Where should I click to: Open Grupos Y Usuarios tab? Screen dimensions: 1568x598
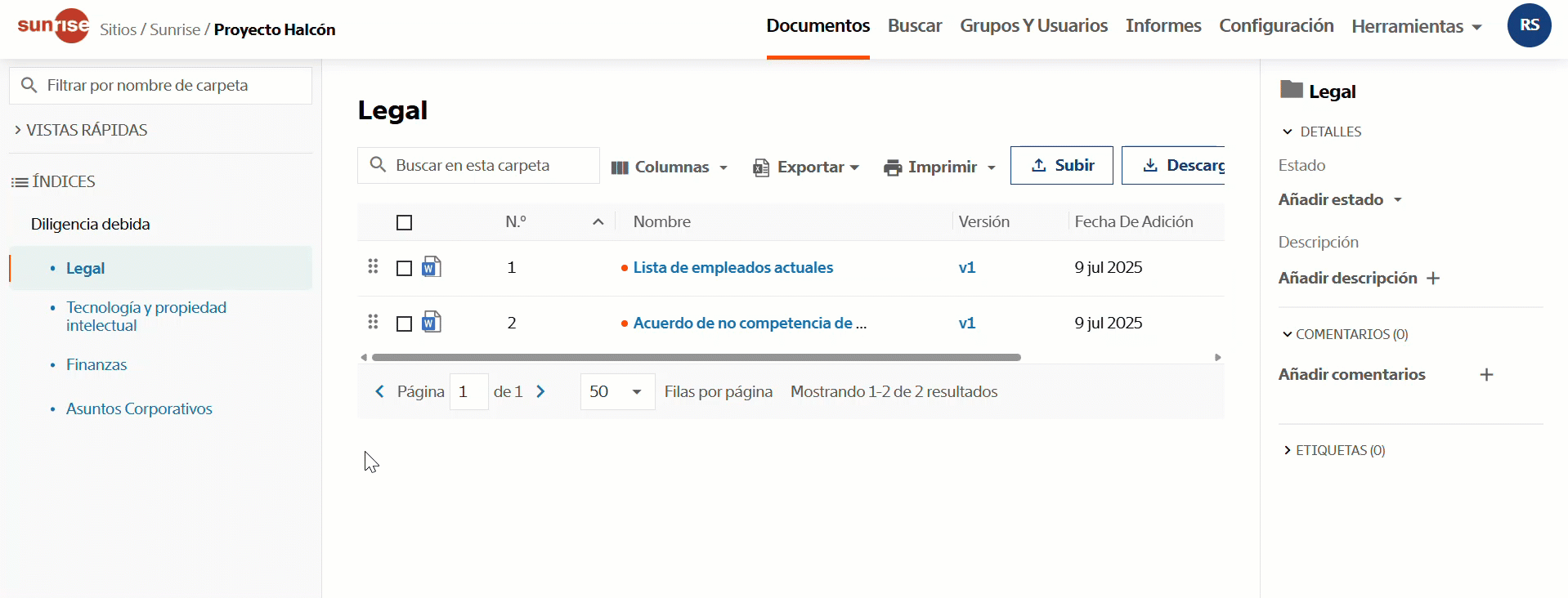click(x=1033, y=25)
